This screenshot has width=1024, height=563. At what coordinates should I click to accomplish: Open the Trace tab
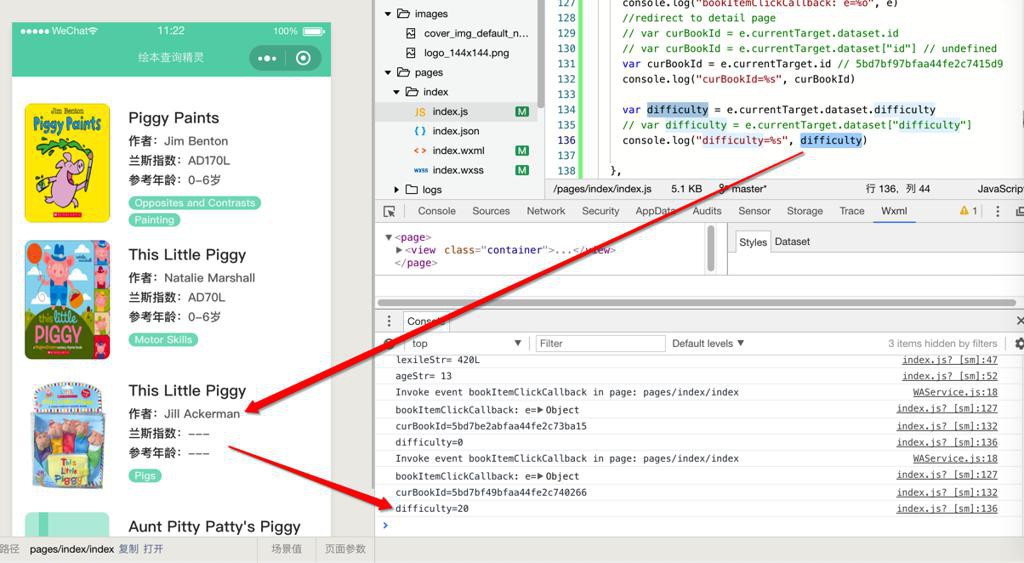point(852,211)
